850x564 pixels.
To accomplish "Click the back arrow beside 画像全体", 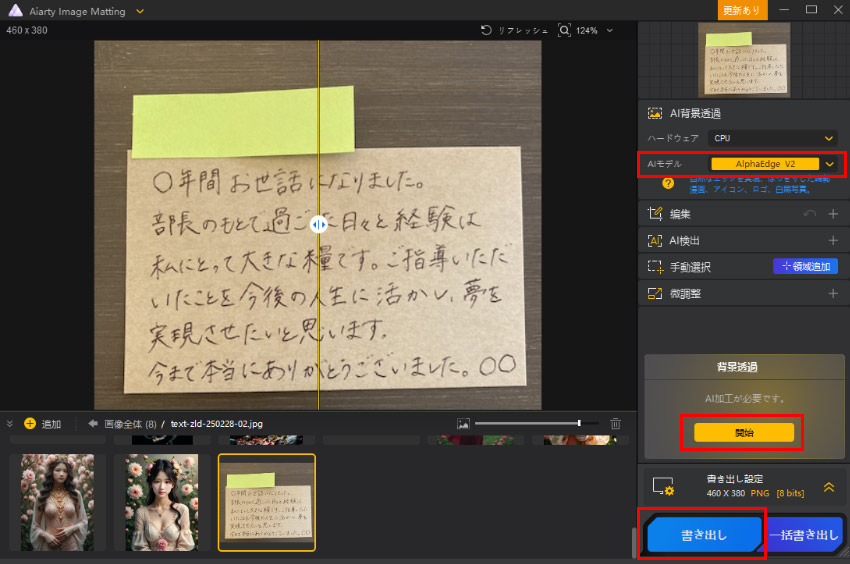I will pyautogui.click(x=93, y=424).
